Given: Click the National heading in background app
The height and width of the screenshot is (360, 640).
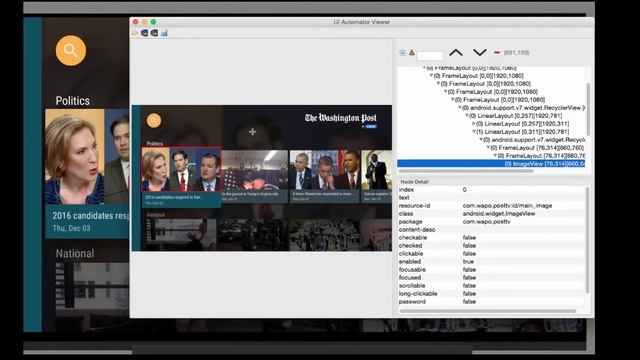Looking at the screenshot, I should 75,253.
